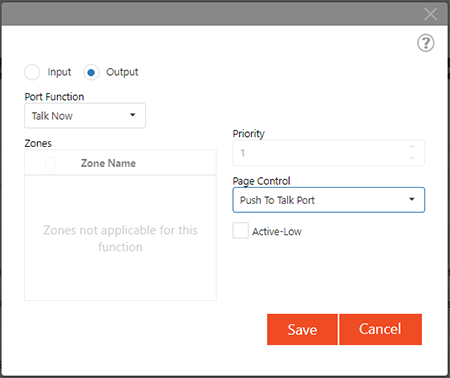
Task: Click the empty Zones list area
Action: coord(120,238)
